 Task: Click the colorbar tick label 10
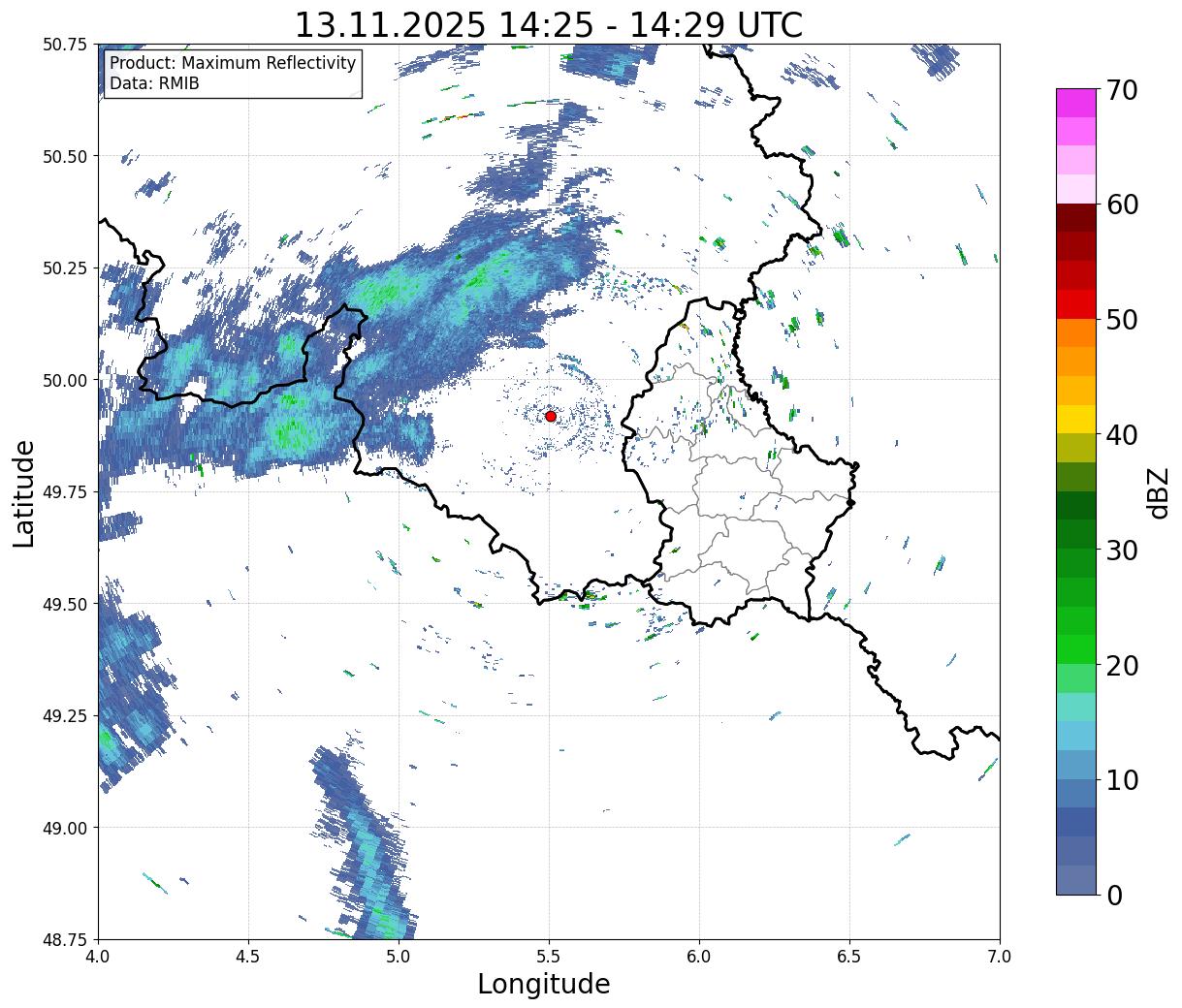(1122, 779)
